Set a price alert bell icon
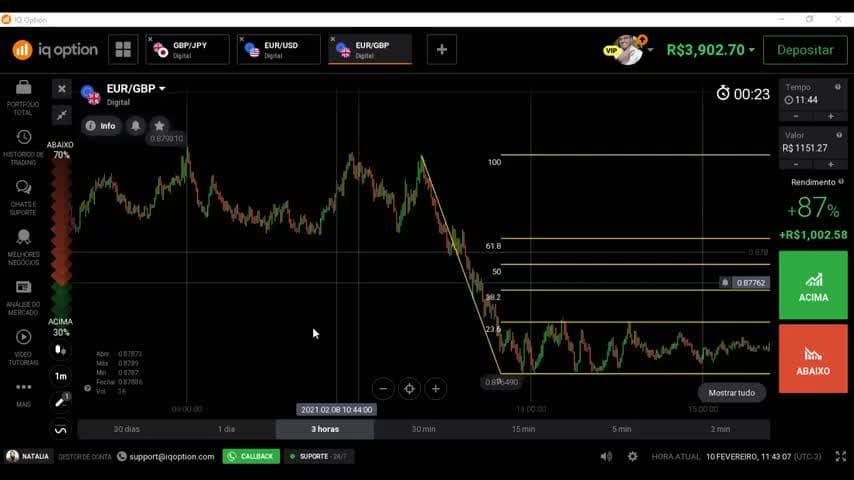 (x=136, y=126)
